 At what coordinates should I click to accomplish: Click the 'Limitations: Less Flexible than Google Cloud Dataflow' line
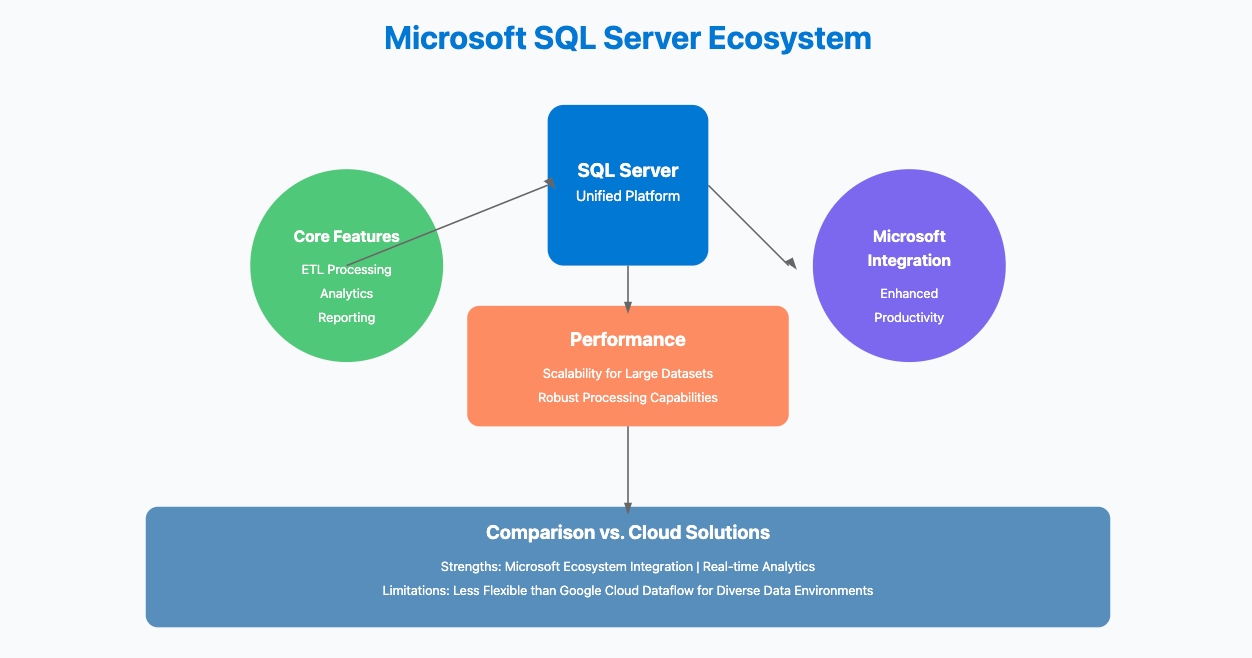[627, 591]
